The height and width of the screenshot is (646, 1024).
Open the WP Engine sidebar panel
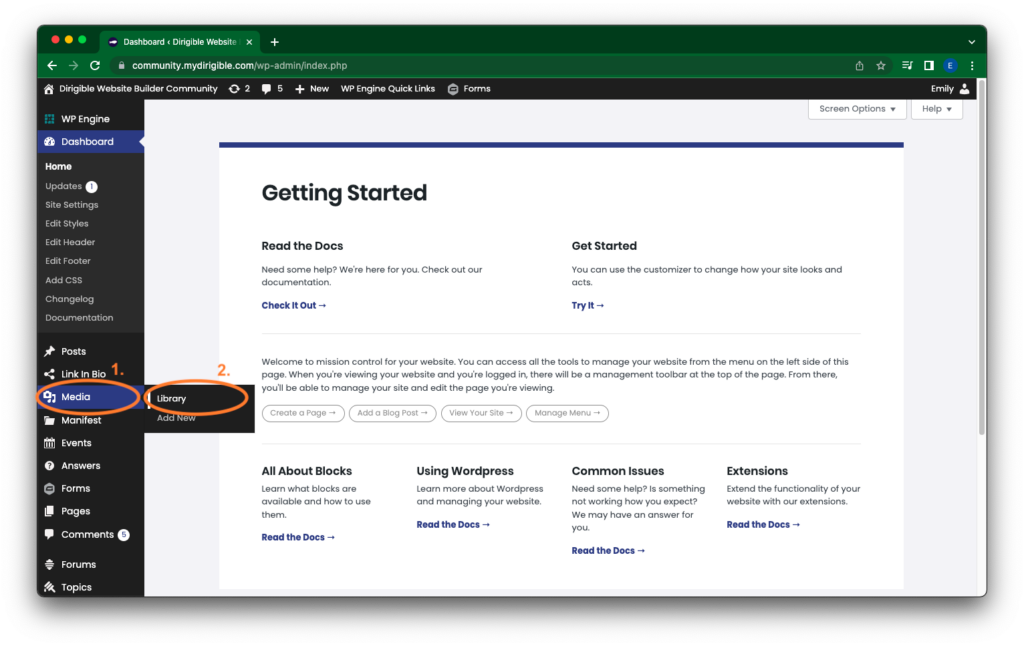point(76,118)
